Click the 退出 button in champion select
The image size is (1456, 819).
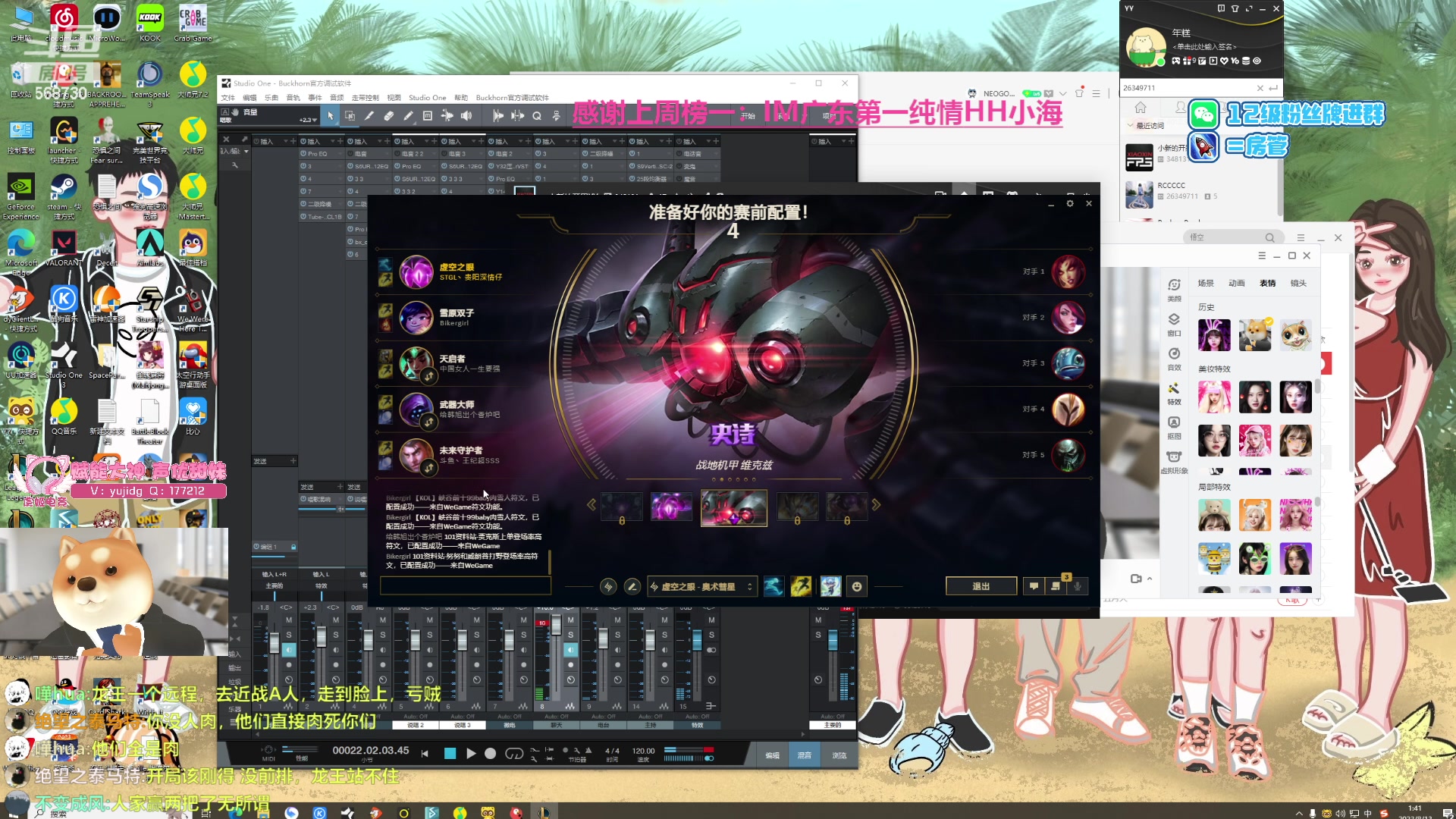981,586
